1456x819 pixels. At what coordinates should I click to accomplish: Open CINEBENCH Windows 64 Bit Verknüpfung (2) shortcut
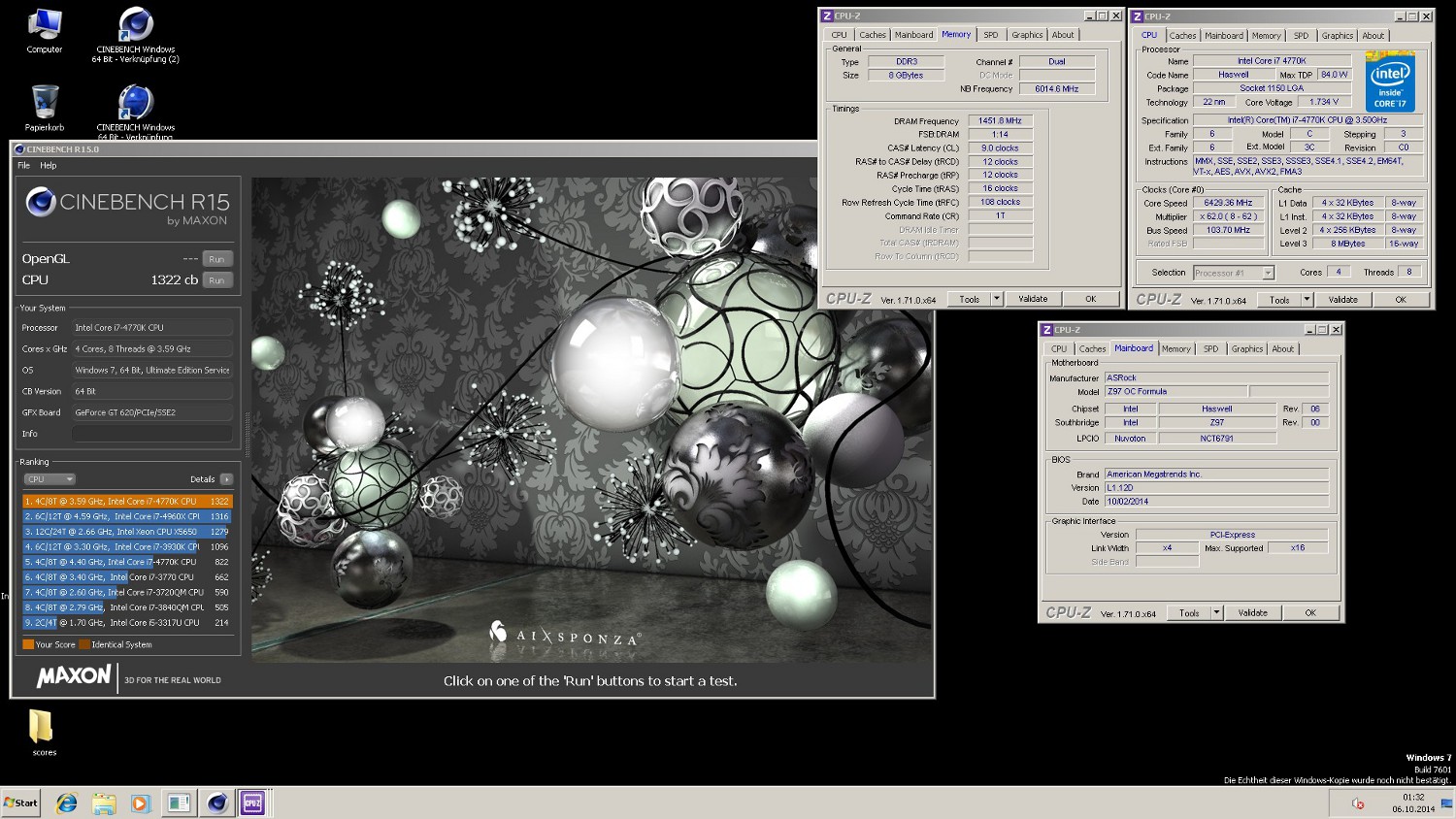coord(136,35)
